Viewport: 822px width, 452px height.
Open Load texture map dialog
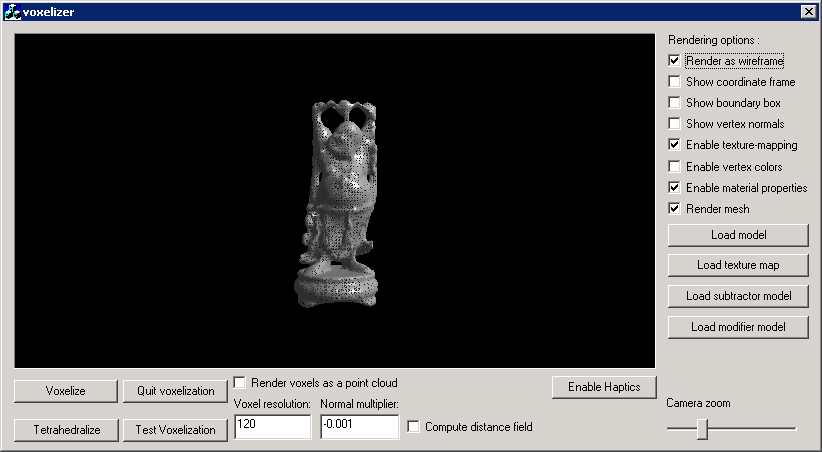pos(738,265)
